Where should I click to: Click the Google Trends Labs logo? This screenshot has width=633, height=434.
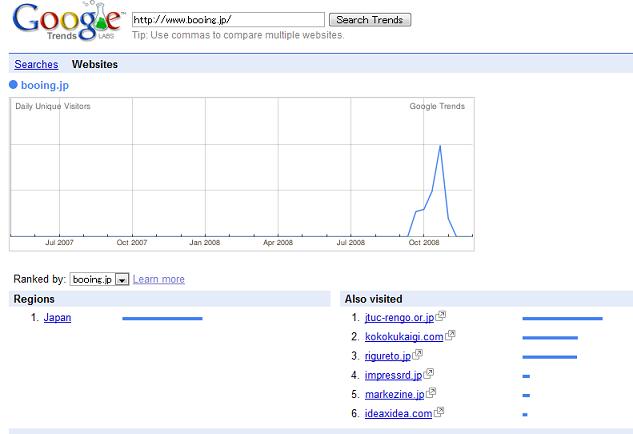click(x=67, y=21)
